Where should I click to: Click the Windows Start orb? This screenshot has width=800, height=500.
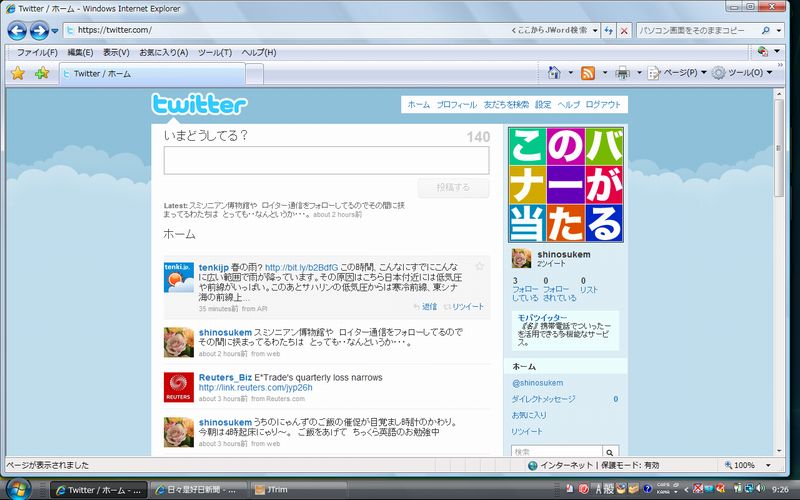[19, 489]
